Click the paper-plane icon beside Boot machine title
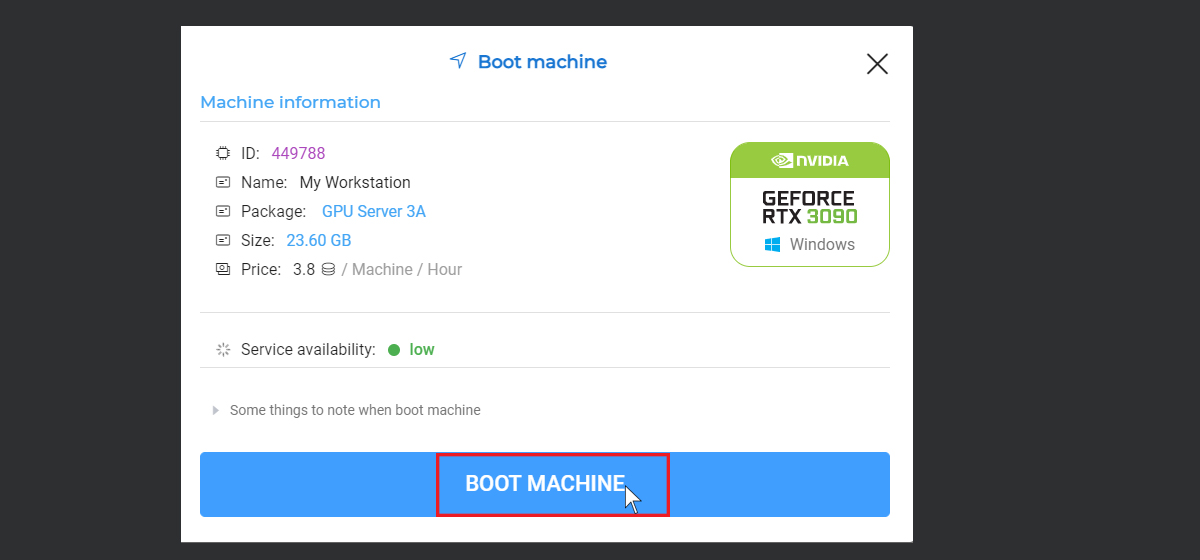The height and width of the screenshot is (560, 1200). click(458, 61)
